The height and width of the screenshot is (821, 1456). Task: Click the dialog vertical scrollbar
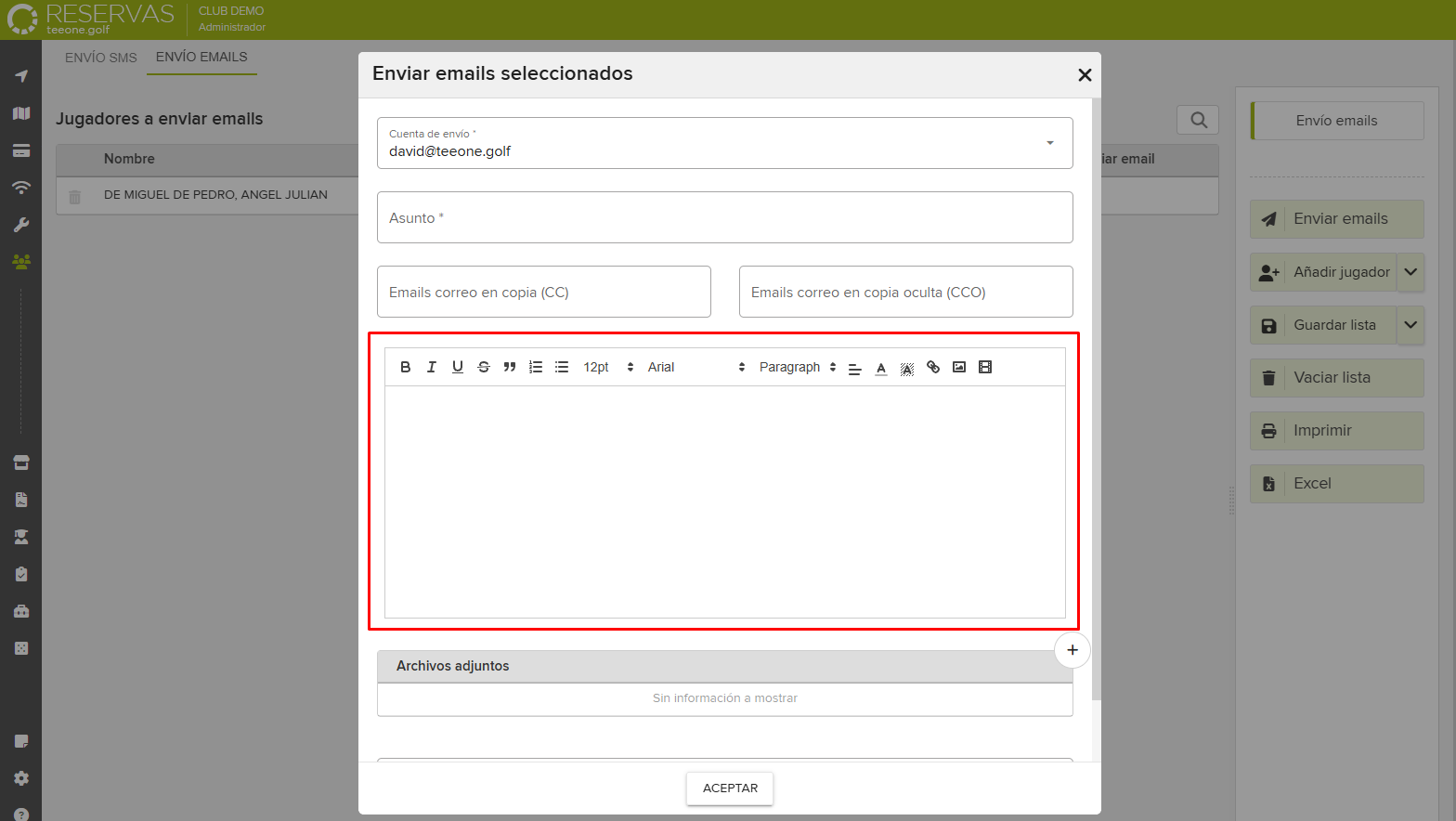click(1097, 399)
